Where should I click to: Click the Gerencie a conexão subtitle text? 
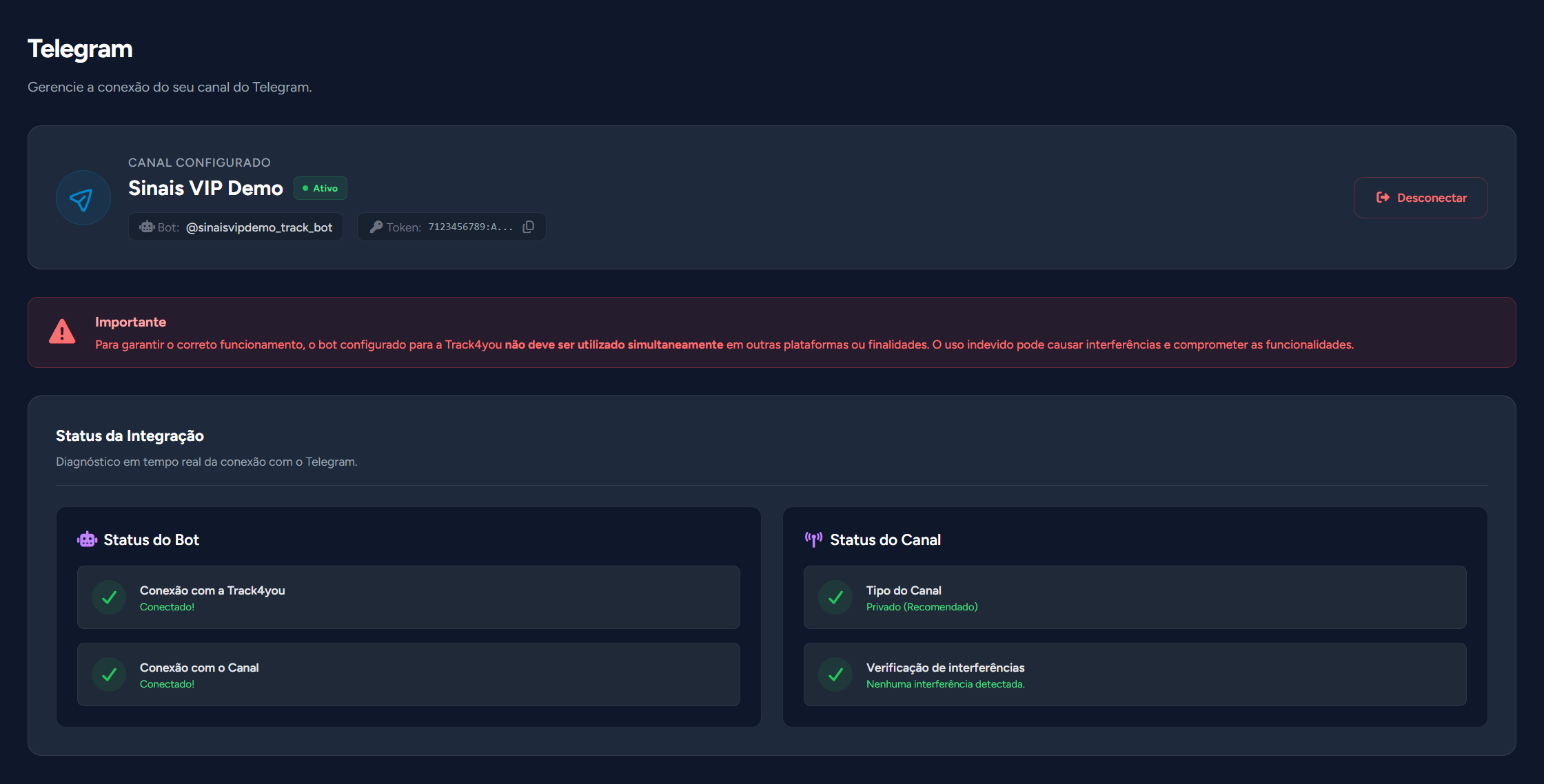tap(170, 87)
